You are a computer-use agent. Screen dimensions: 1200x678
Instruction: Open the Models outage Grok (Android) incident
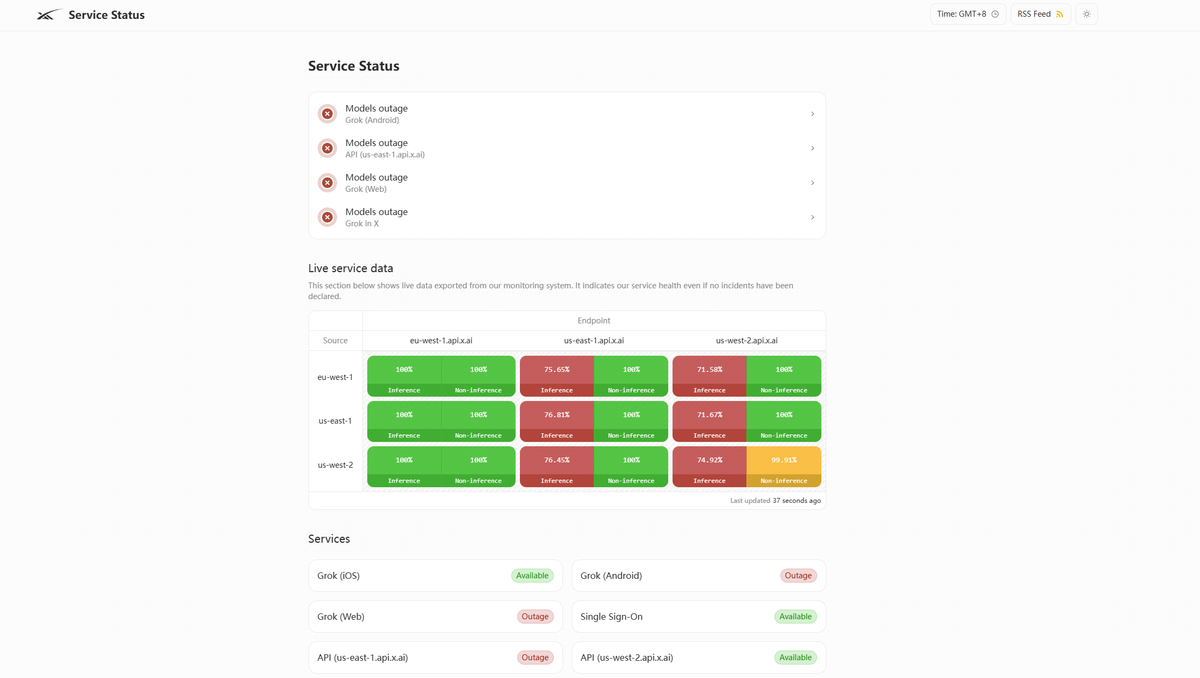[567, 114]
